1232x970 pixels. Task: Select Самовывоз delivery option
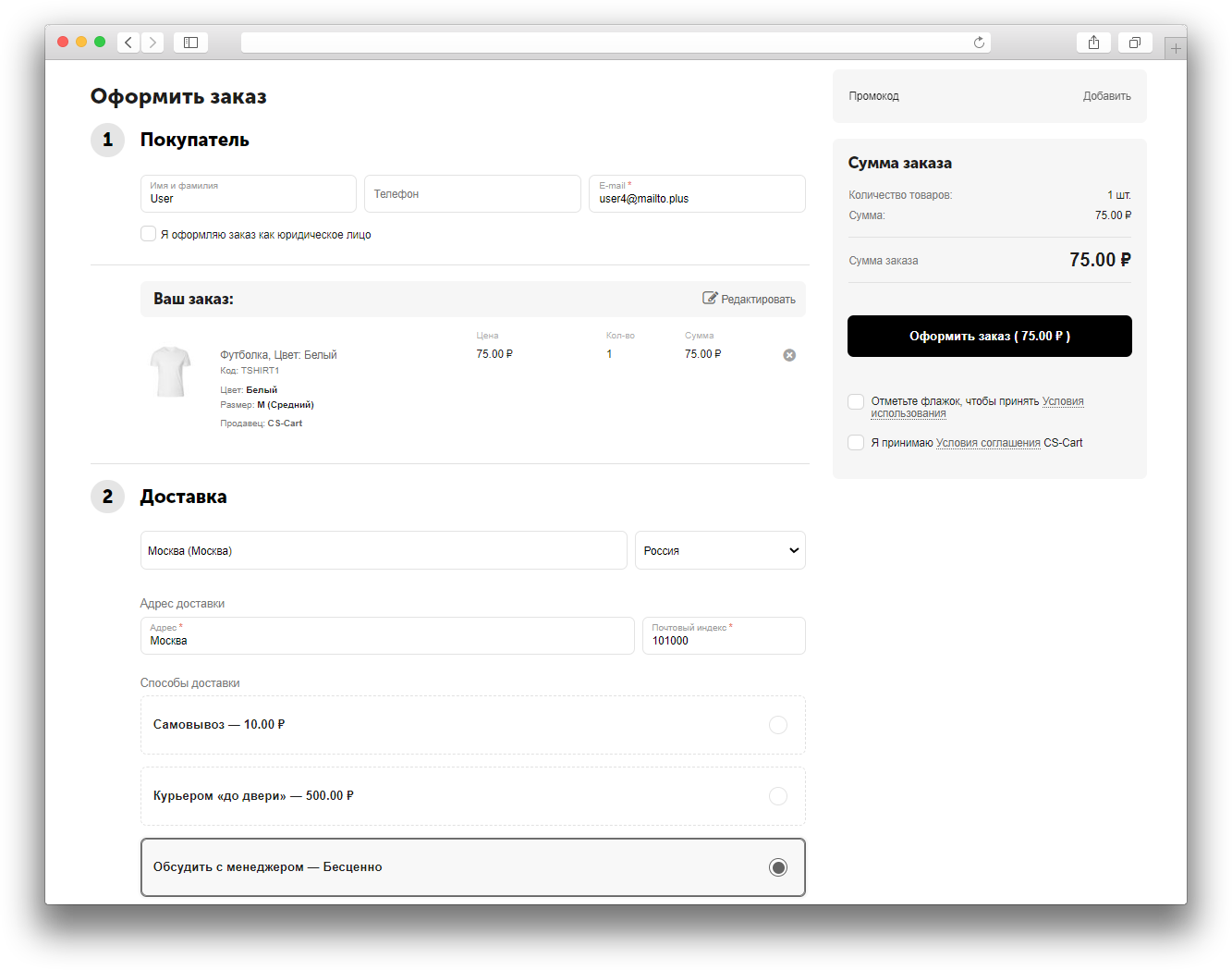click(x=778, y=725)
